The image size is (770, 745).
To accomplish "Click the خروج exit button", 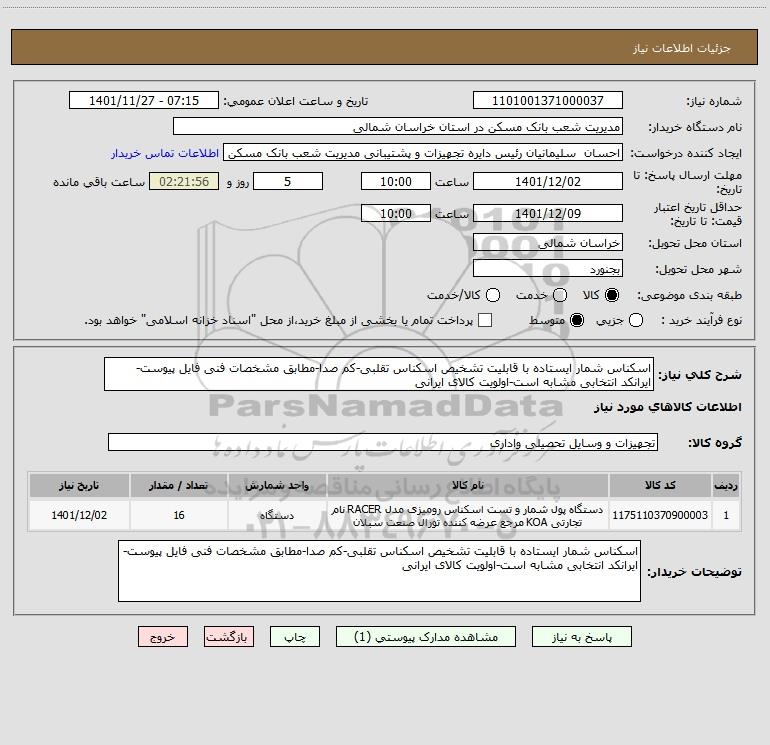I will pyautogui.click(x=163, y=637).
